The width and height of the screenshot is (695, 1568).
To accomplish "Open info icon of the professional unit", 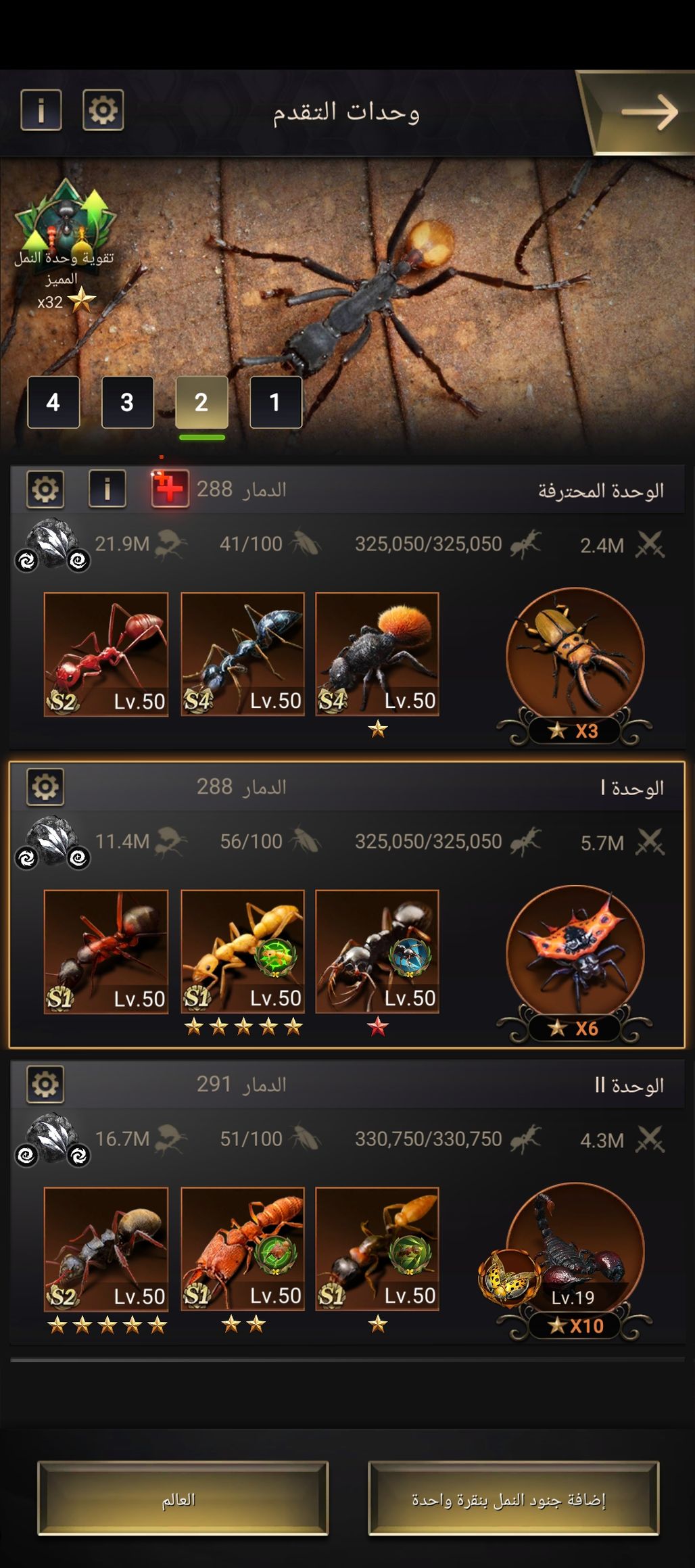I will tap(107, 488).
